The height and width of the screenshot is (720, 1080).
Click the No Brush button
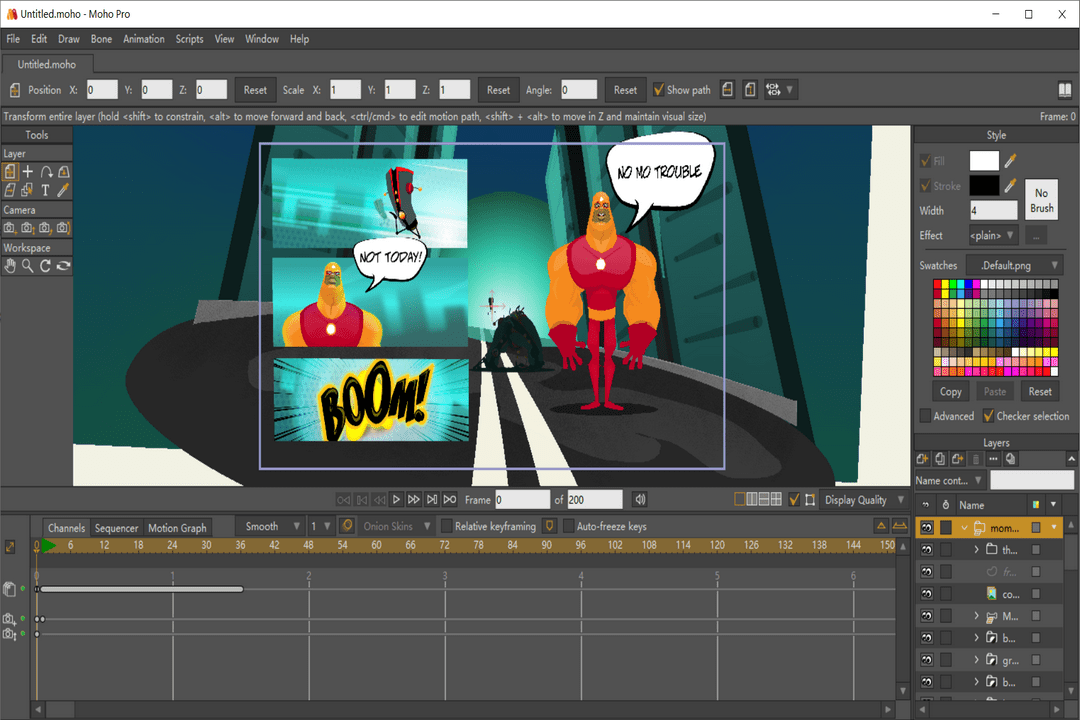[1041, 200]
